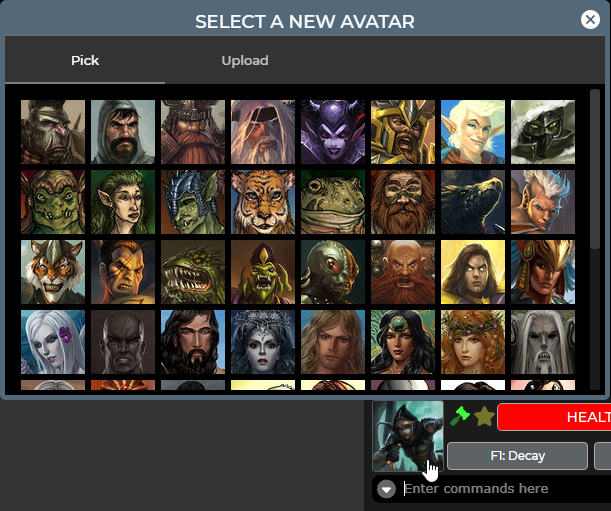Pick the blonde elf on blue sky avatar
Viewport: 611px width, 511px height.
tap(473, 132)
